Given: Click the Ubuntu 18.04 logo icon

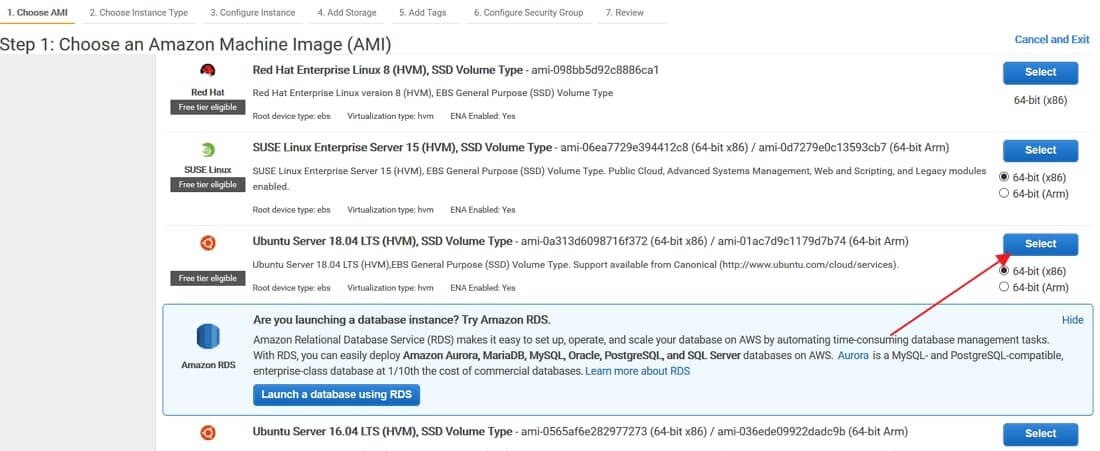Looking at the screenshot, I should click(x=207, y=242).
